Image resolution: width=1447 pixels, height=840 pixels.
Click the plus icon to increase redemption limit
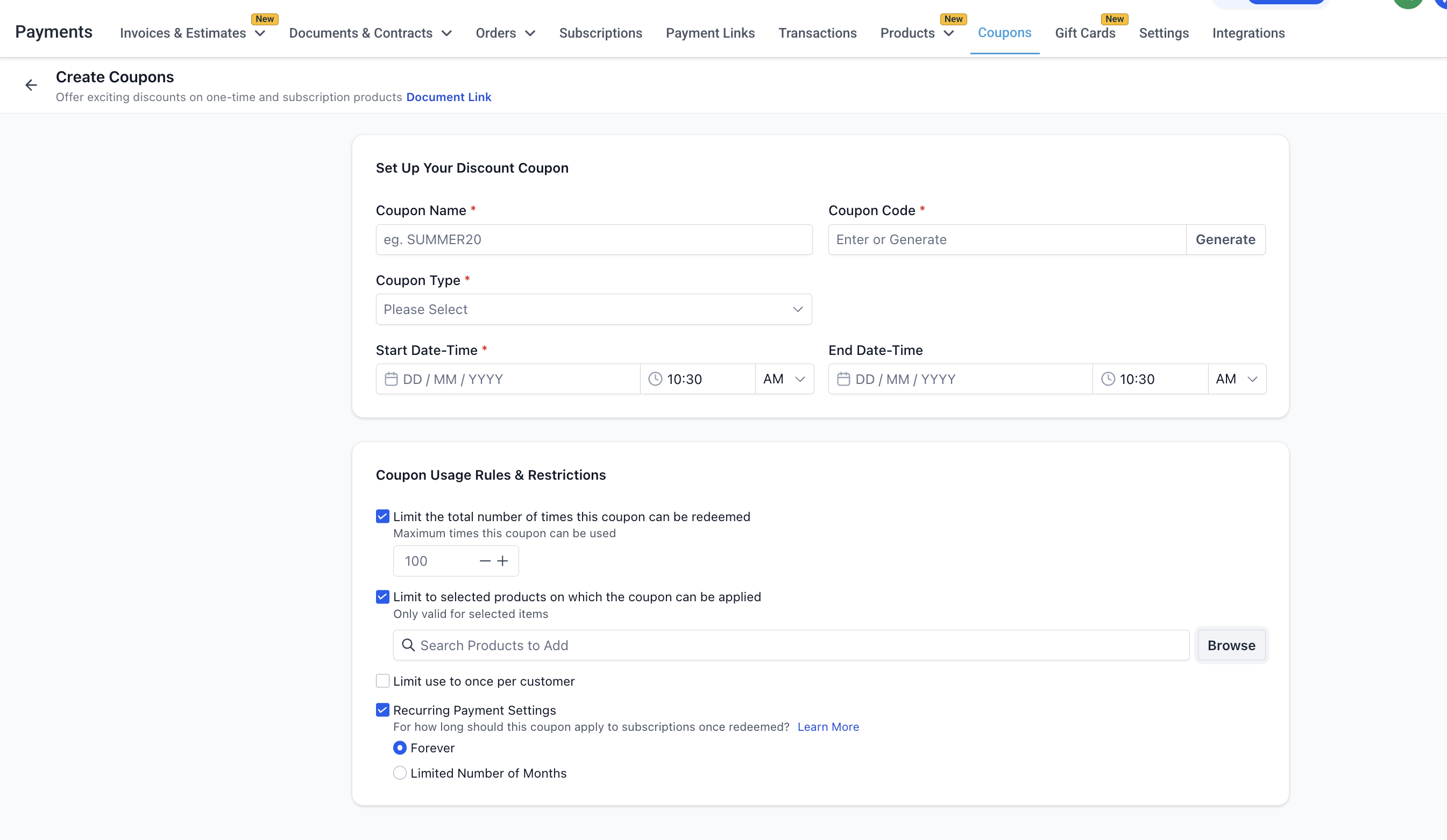502,561
